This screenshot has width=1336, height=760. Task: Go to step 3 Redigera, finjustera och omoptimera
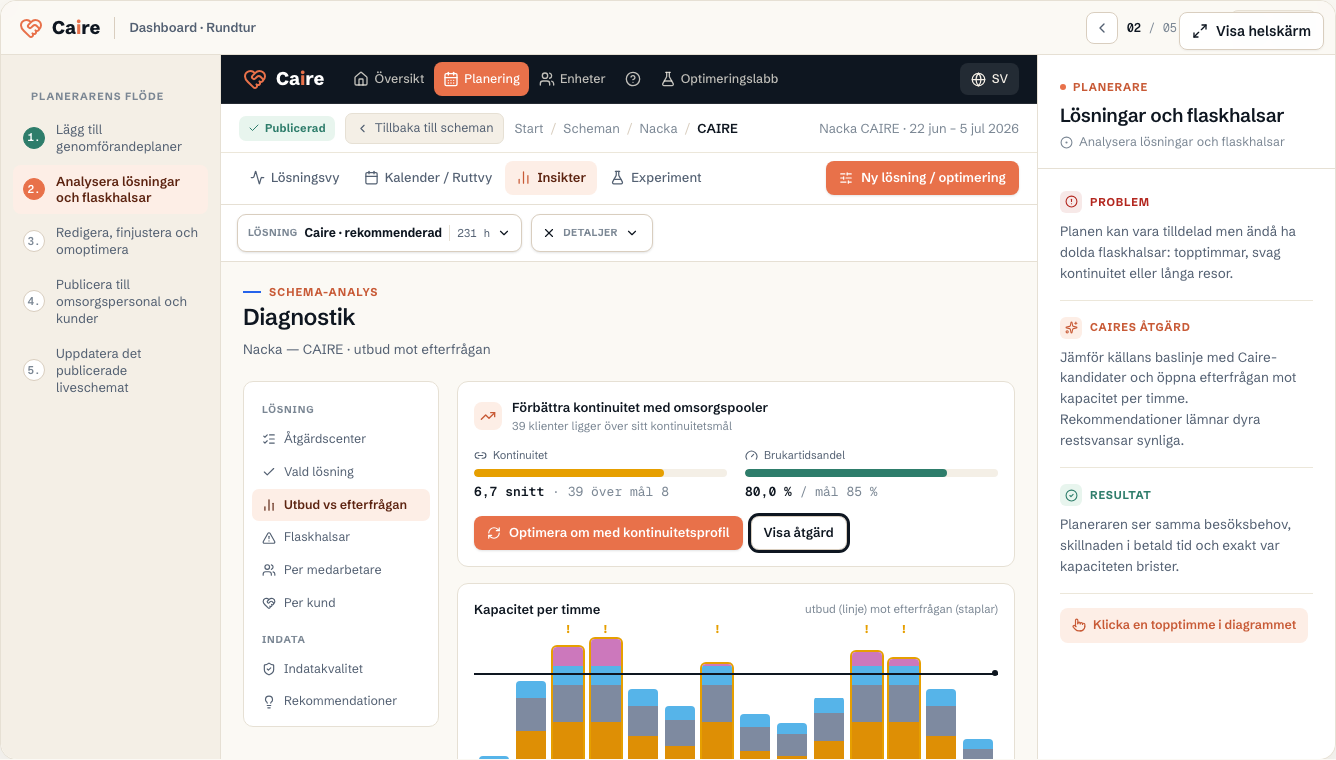click(110, 241)
